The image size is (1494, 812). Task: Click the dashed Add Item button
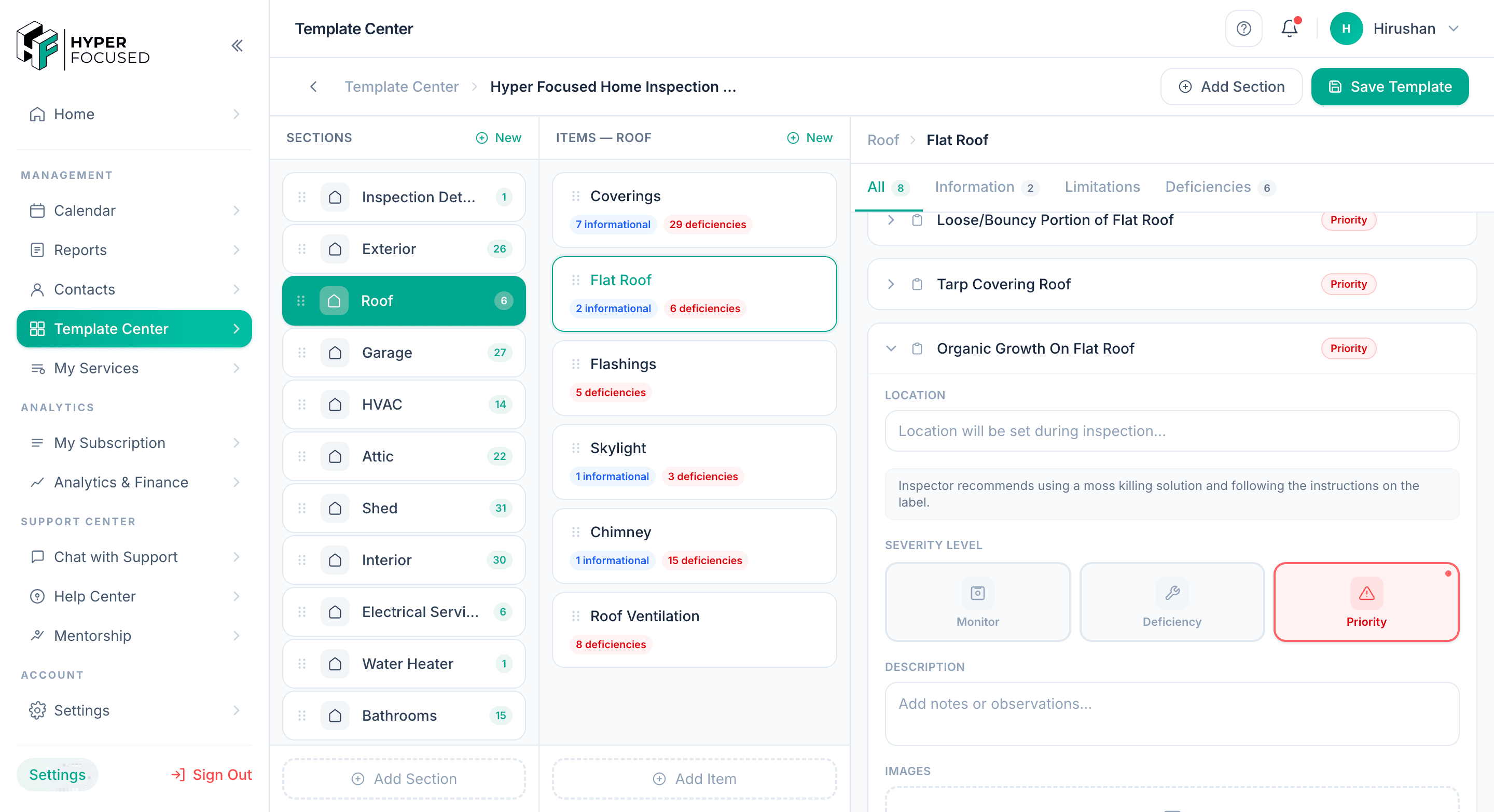click(694, 778)
